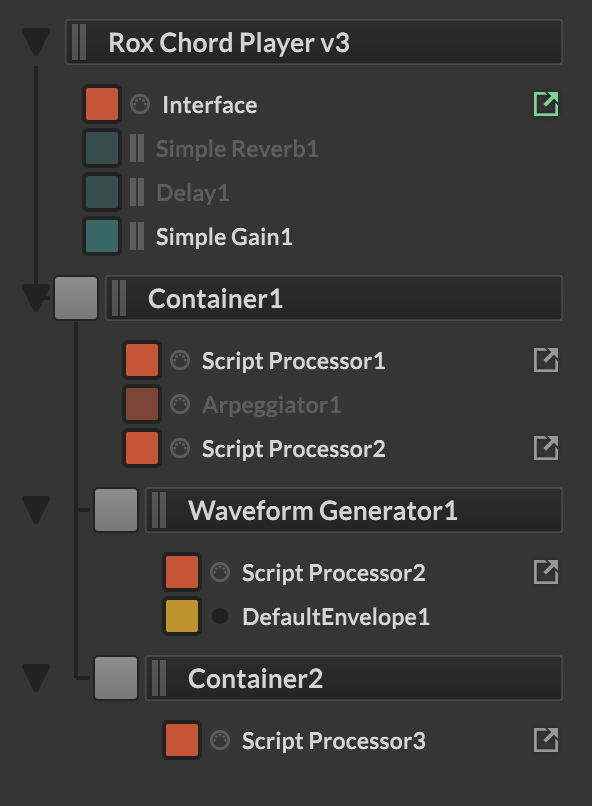Select the Simple Gain1 module
Screen dimensions: 592x806
click(224, 237)
